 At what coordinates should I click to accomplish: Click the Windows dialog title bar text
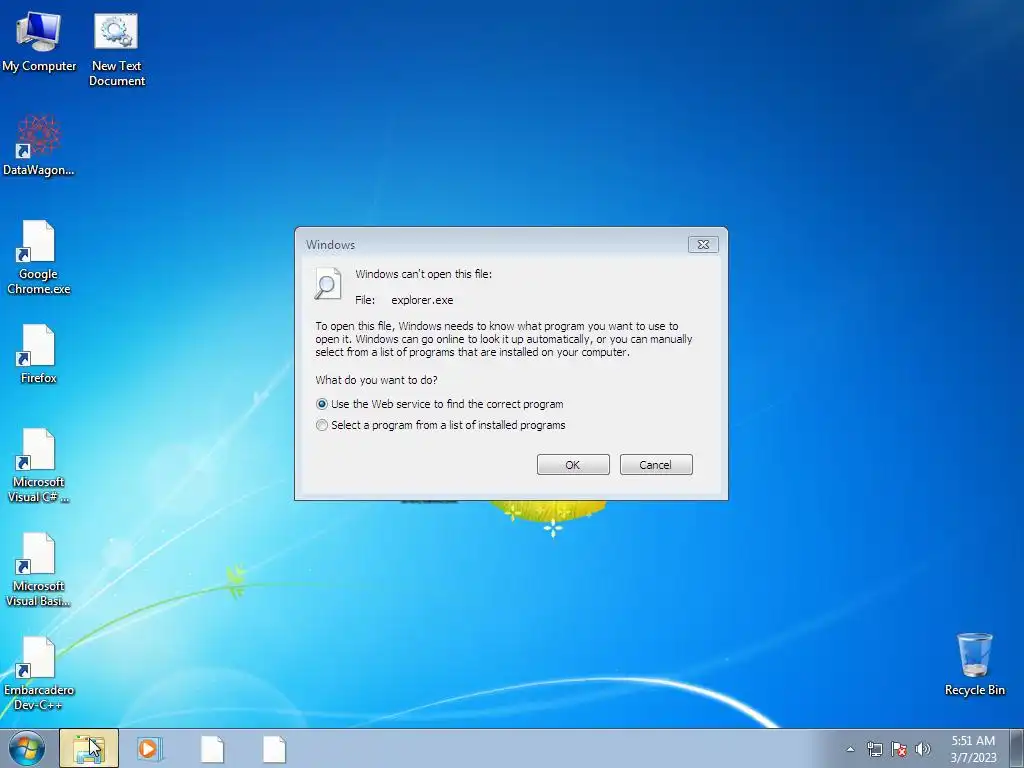coord(330,245)
